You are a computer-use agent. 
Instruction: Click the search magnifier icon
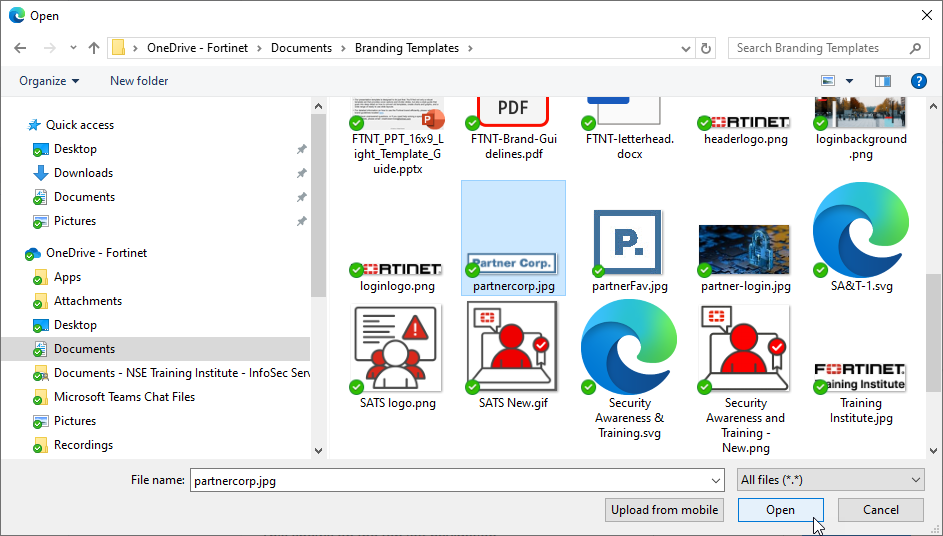click(915, 48)
